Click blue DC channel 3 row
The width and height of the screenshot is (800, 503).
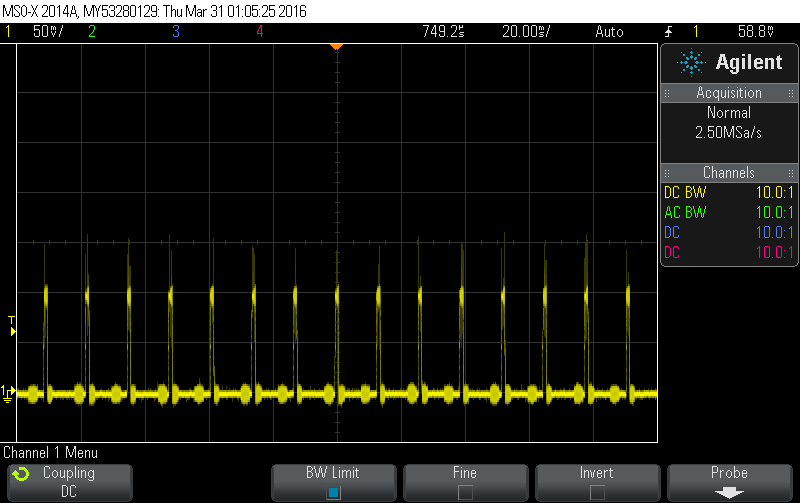[729, 233]
